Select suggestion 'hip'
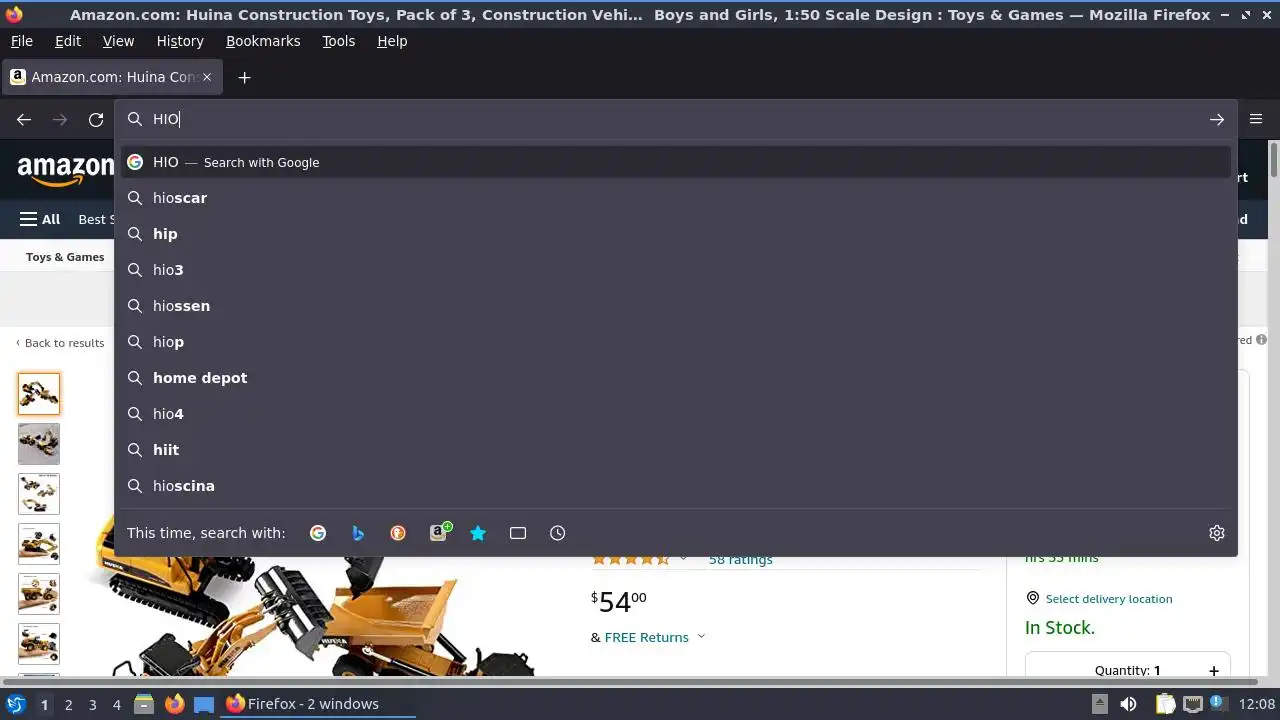 (x=676, y=234)
